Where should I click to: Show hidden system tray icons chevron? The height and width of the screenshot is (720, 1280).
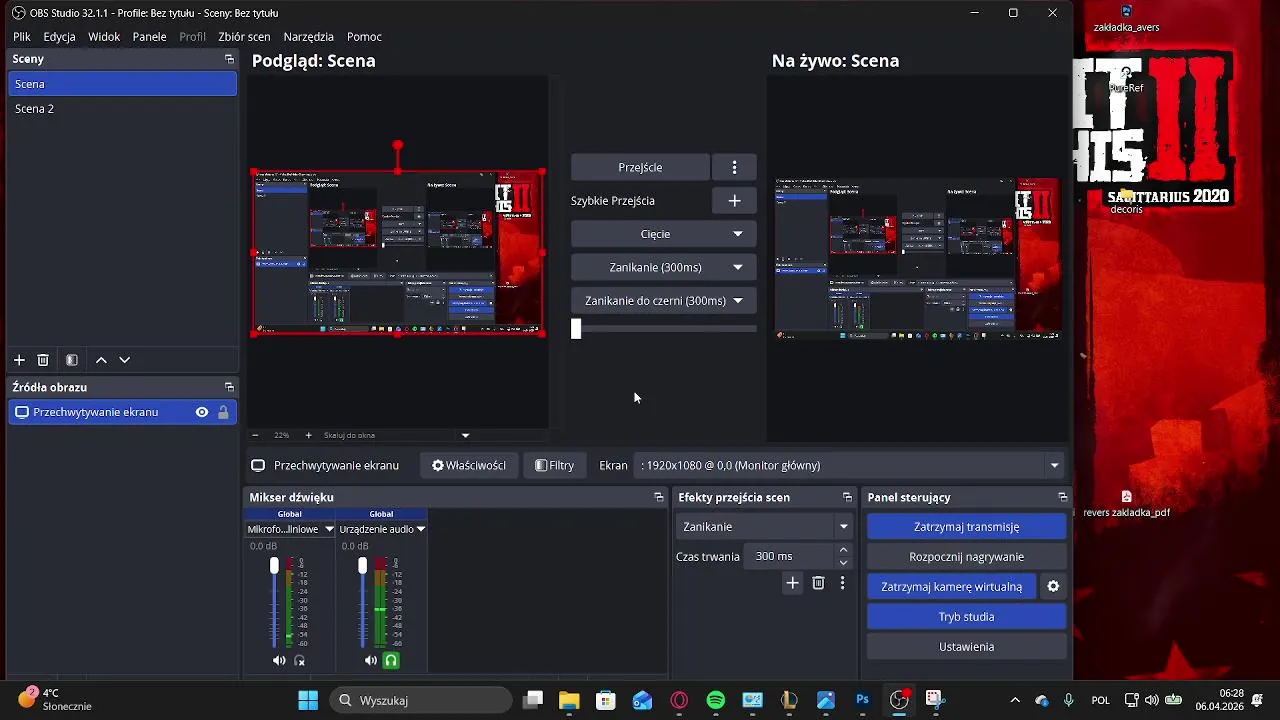pyautogui.click(x=1015, y=700)
